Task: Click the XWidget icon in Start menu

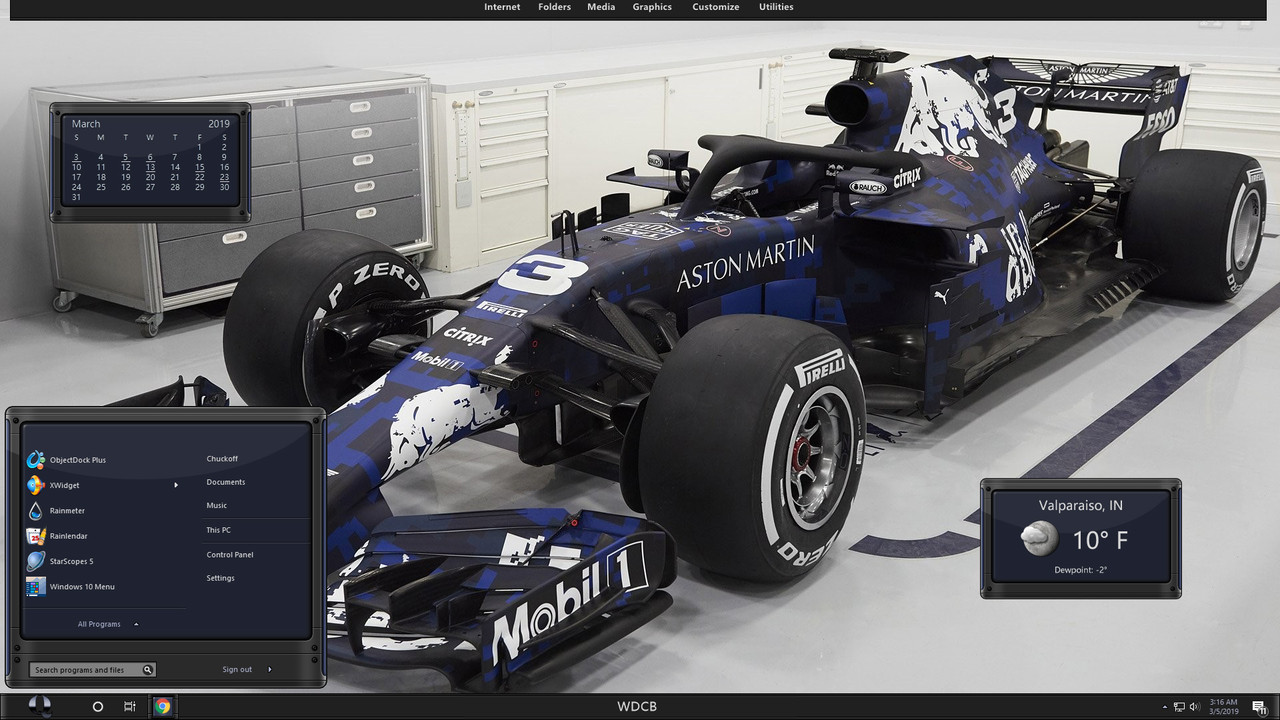Action: [x=36, y=485]
